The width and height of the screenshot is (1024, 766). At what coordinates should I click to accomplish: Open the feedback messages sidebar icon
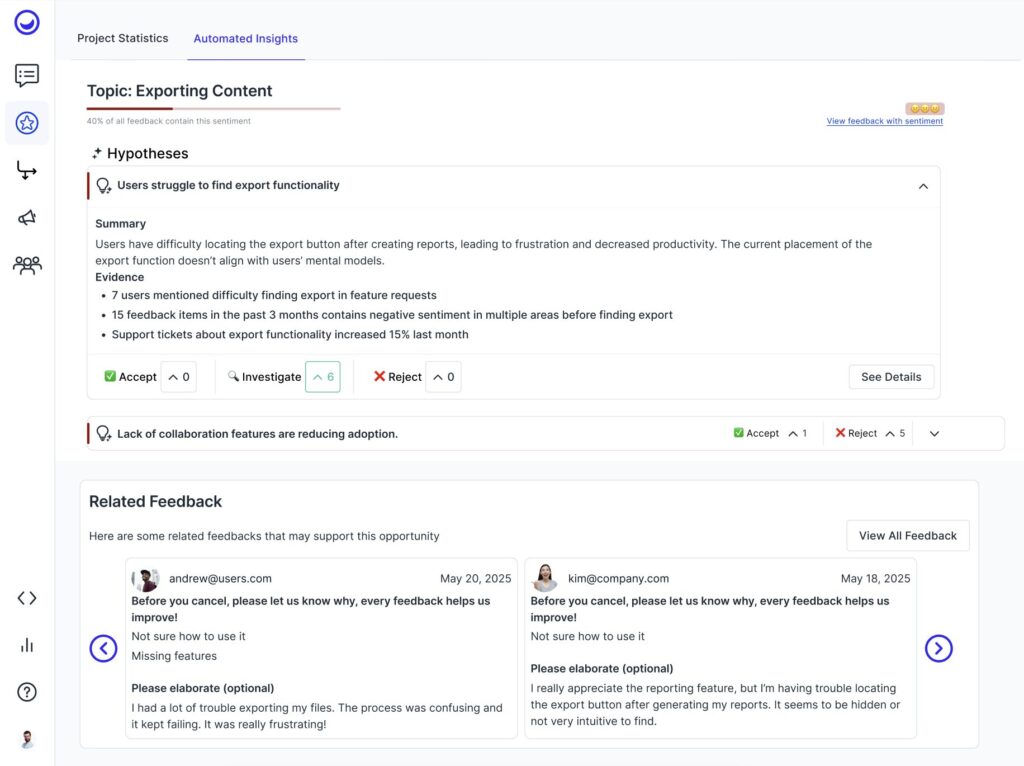tap(27, 75)
